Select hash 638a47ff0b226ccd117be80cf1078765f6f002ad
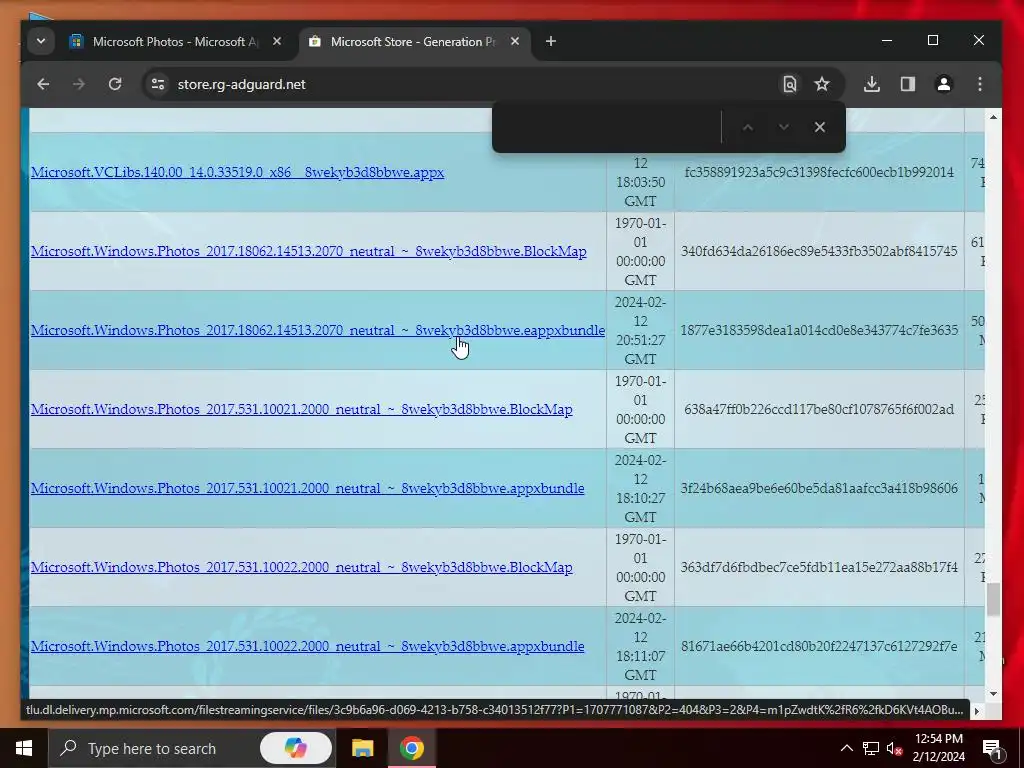 (819, 409)
